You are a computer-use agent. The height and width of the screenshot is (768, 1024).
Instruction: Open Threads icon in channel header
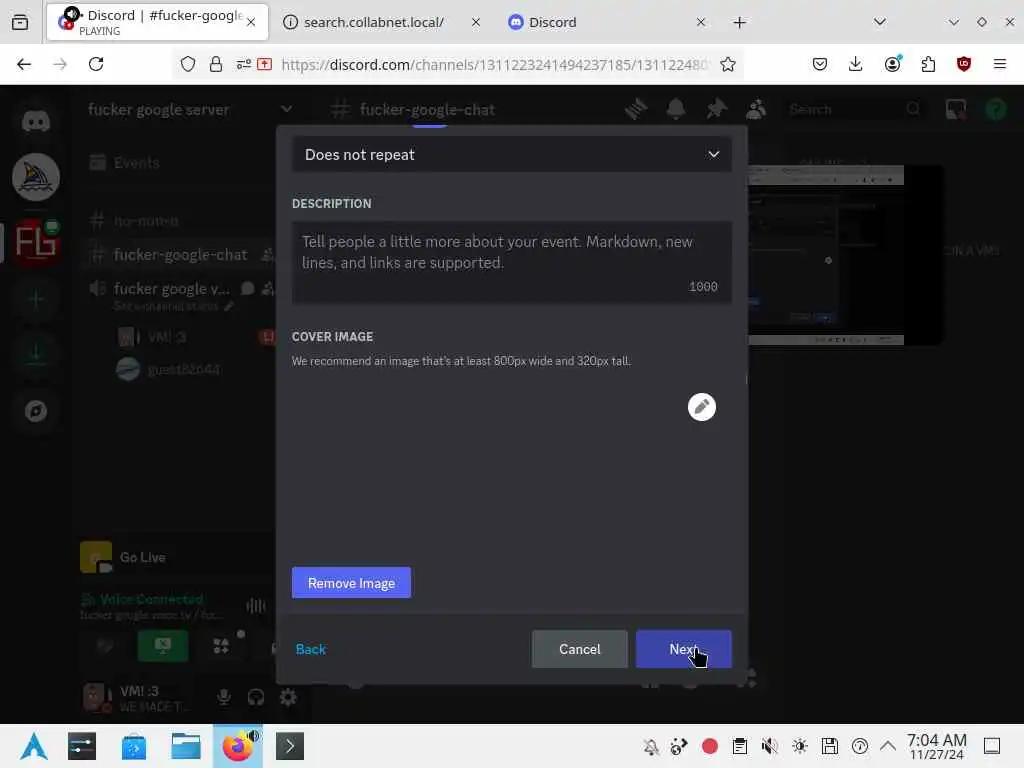point(635,109)
